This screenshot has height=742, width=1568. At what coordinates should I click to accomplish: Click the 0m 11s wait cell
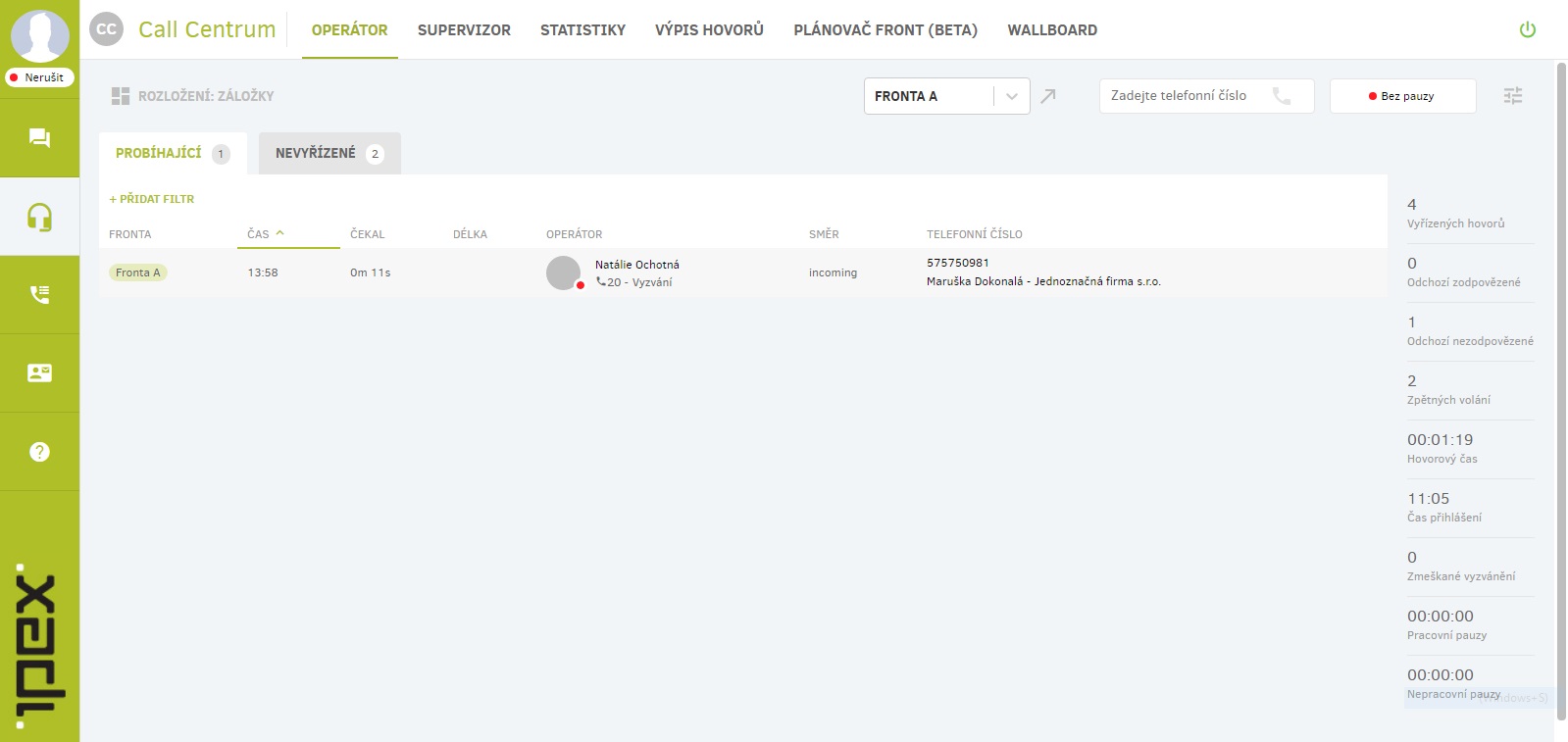371,272
